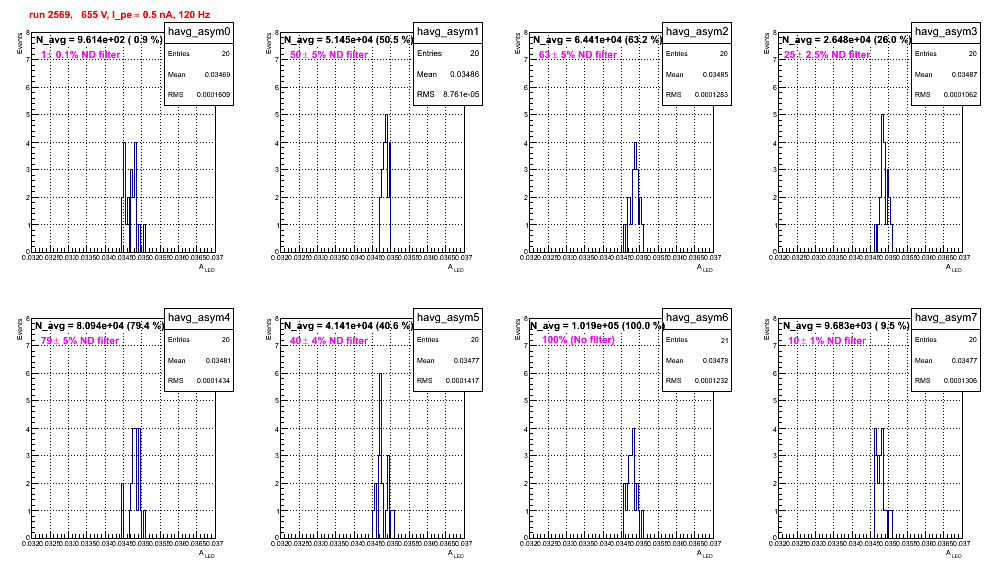This screenshot has width=996, height=572.
Task: Click the N_avg = 9.614e+02 label
Action: click(x=98, y=39)
